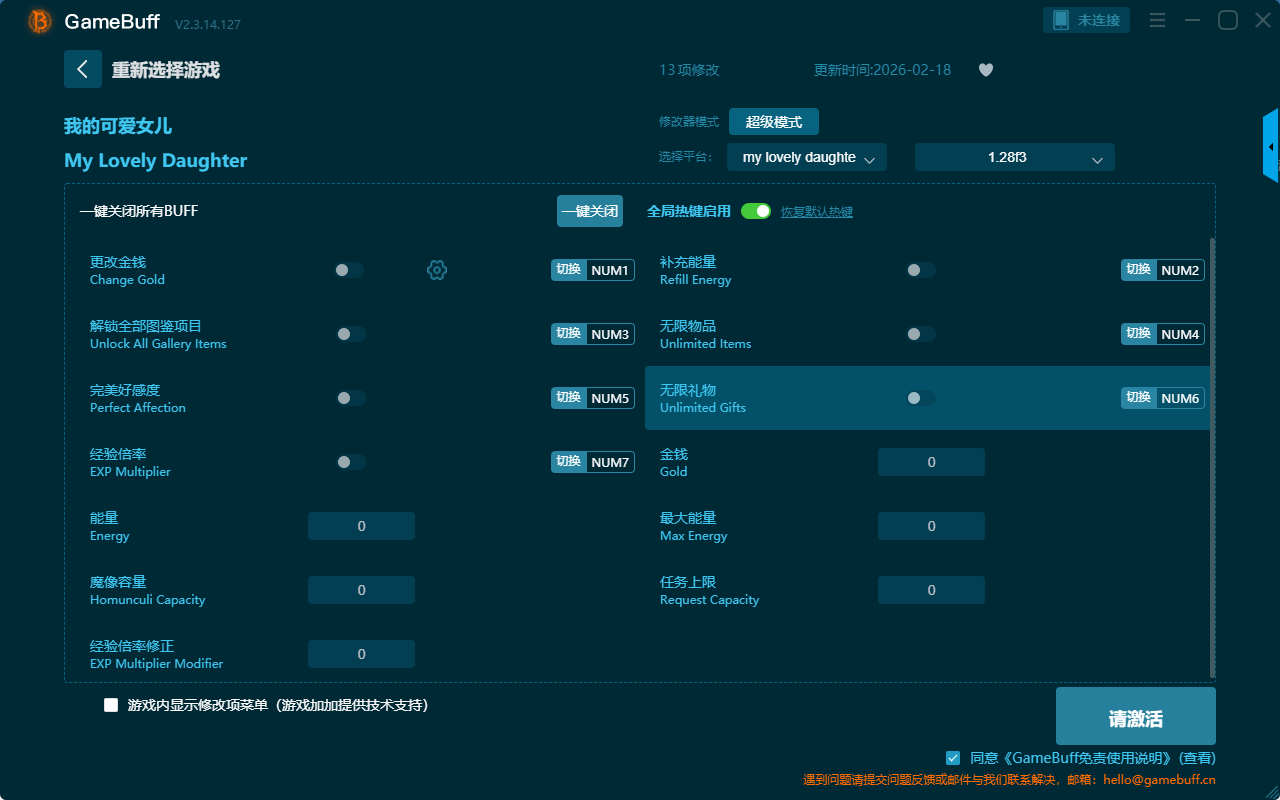
Task: Open the platform selection dropdown
Action: [x=807, y=158]
